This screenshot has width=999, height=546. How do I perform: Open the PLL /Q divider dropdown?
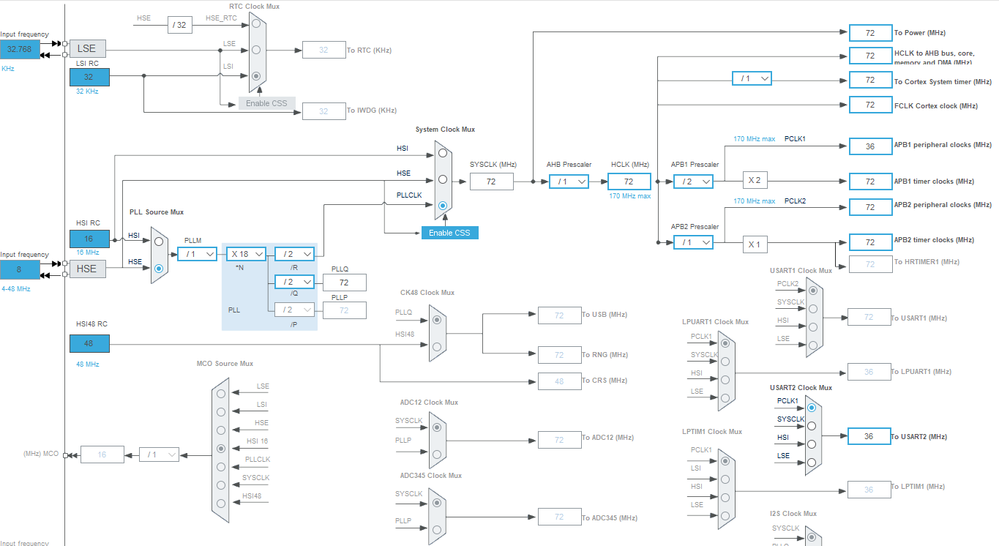(x=294, y=282)
